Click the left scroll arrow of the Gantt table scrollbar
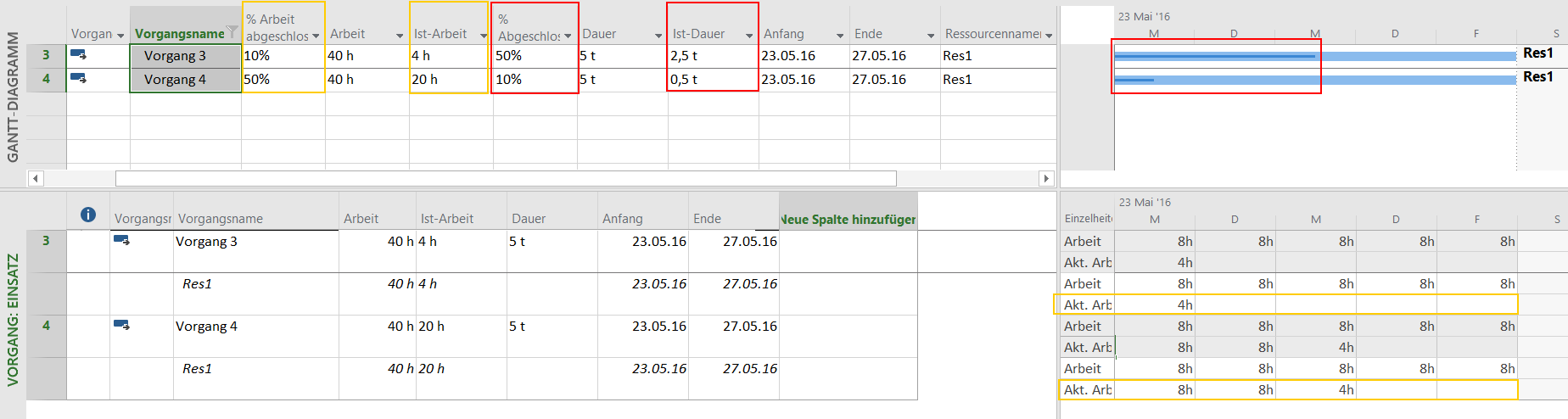The image size is (1568, 419). click(x=35, y=178)
